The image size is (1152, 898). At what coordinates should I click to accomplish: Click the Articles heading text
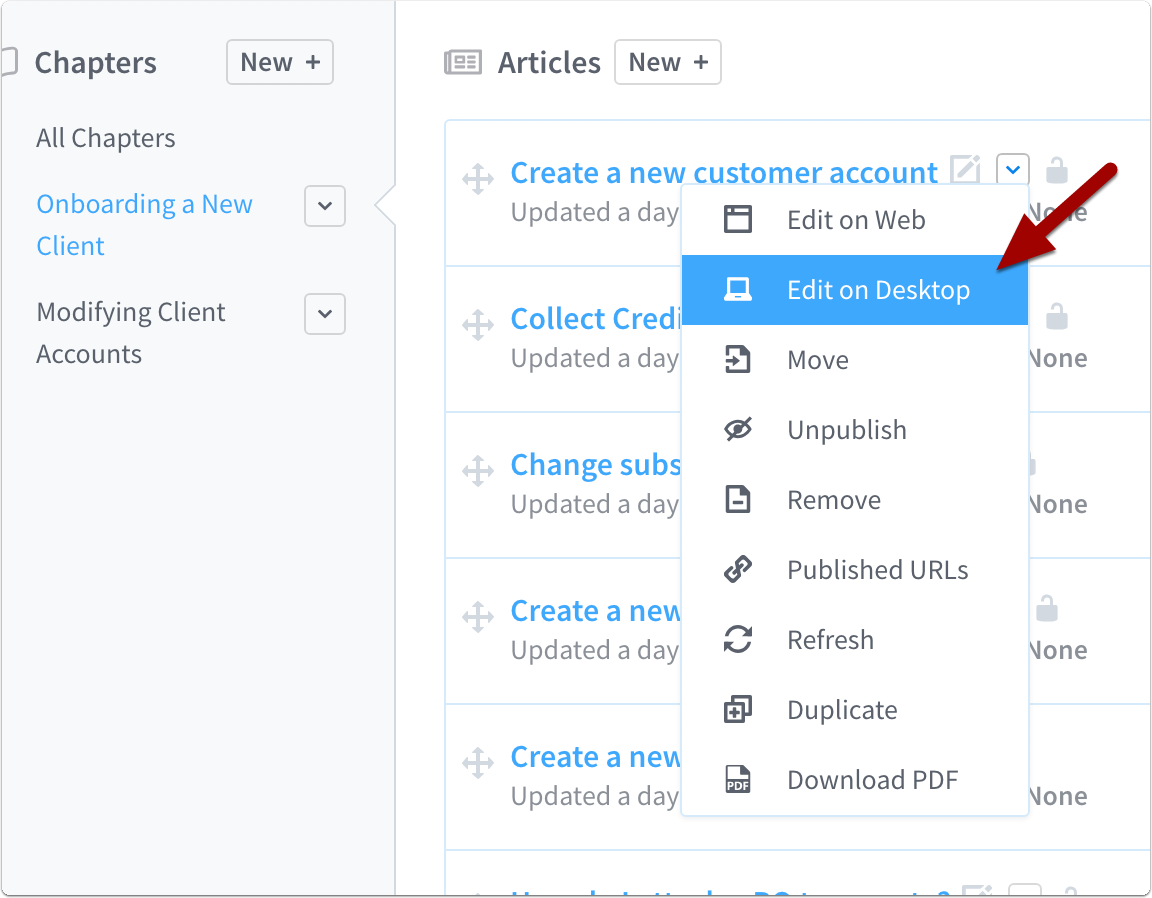click(549, 62)
